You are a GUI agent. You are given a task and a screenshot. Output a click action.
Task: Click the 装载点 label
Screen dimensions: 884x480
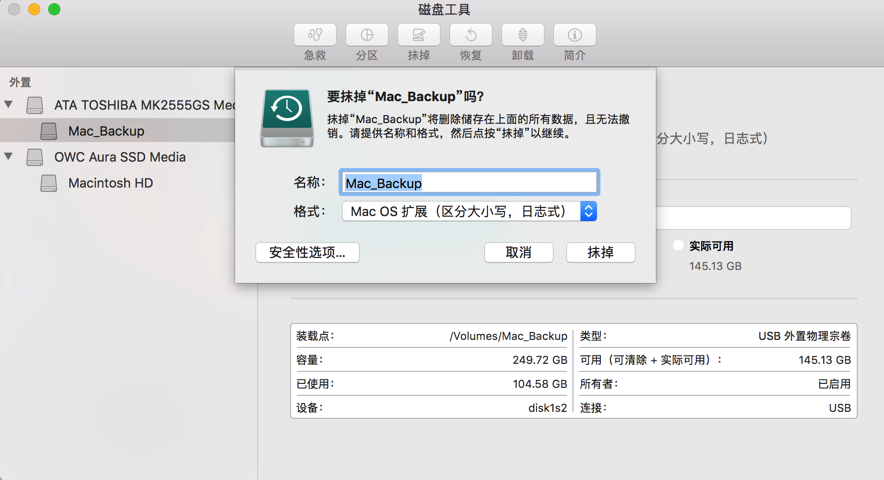[315, 336]
